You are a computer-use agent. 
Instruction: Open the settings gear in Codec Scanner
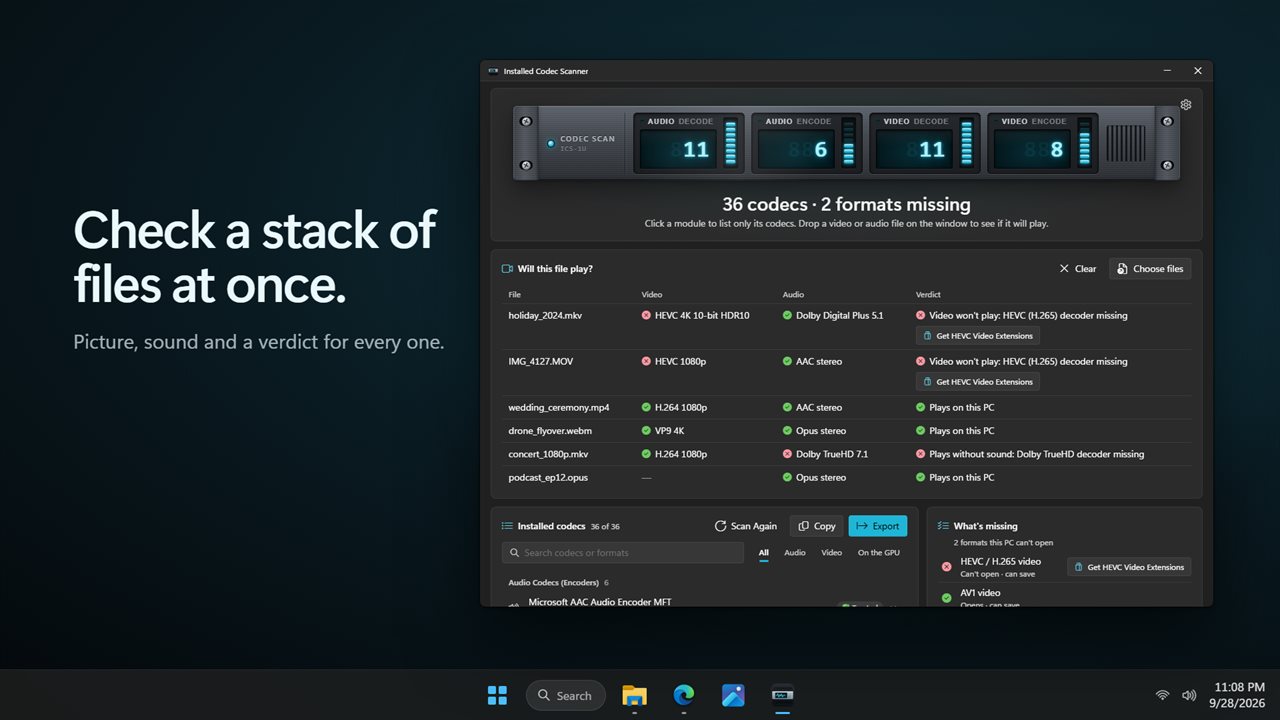coord(1186,105)
